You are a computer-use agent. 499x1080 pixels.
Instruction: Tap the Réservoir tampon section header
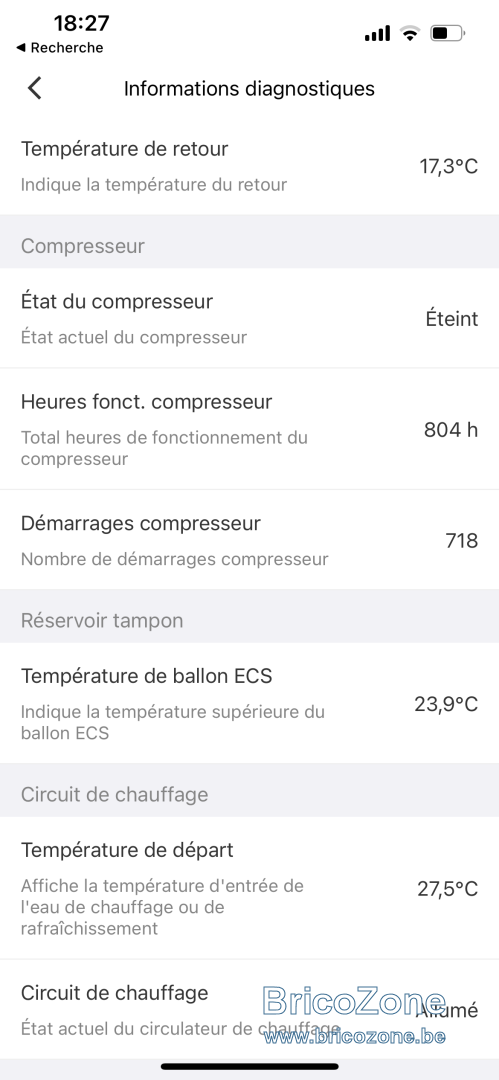(250, 620)
